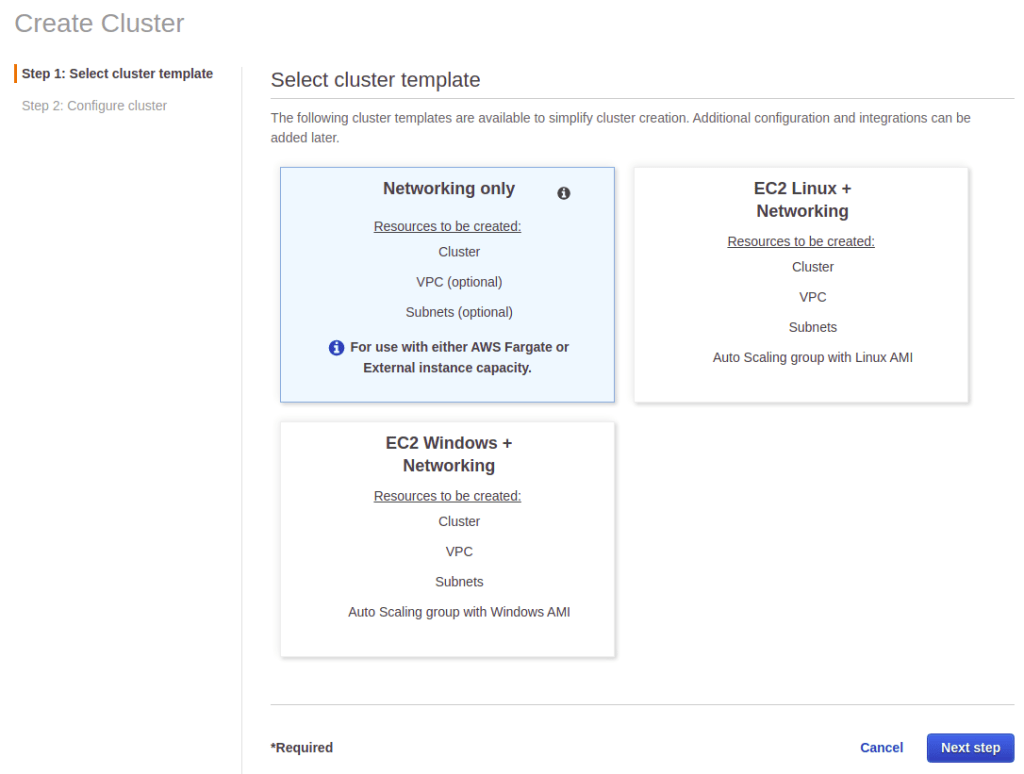Choose the EC2 Linux + Networking template
Image resolution: width=1024 pixels, height=774 pixels.
801,284
